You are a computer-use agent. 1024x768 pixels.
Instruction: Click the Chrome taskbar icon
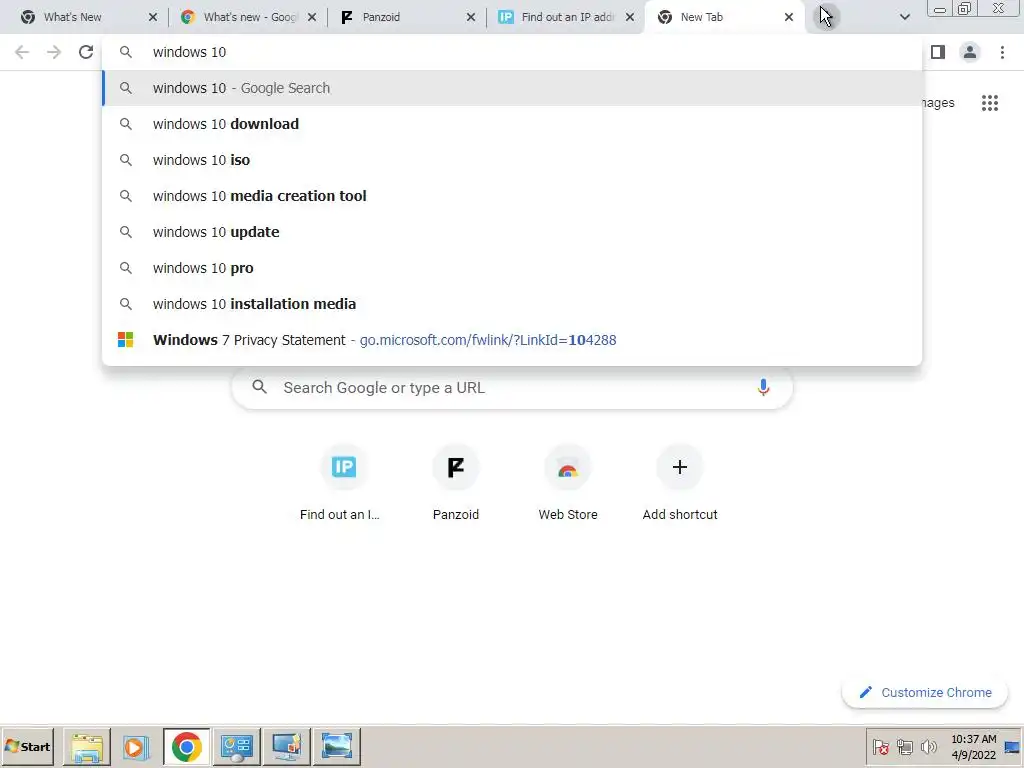(187, 746)
